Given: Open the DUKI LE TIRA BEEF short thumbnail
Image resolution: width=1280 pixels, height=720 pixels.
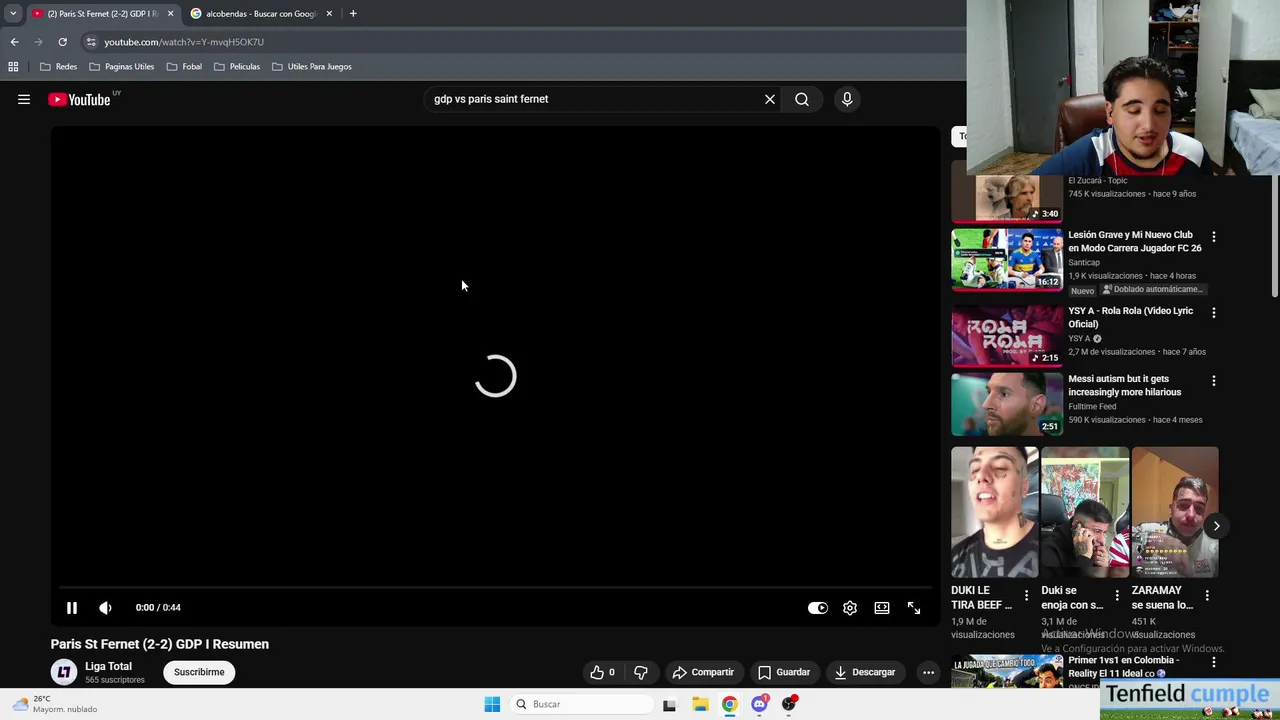Looking at the screenshot, I should 995,512.
